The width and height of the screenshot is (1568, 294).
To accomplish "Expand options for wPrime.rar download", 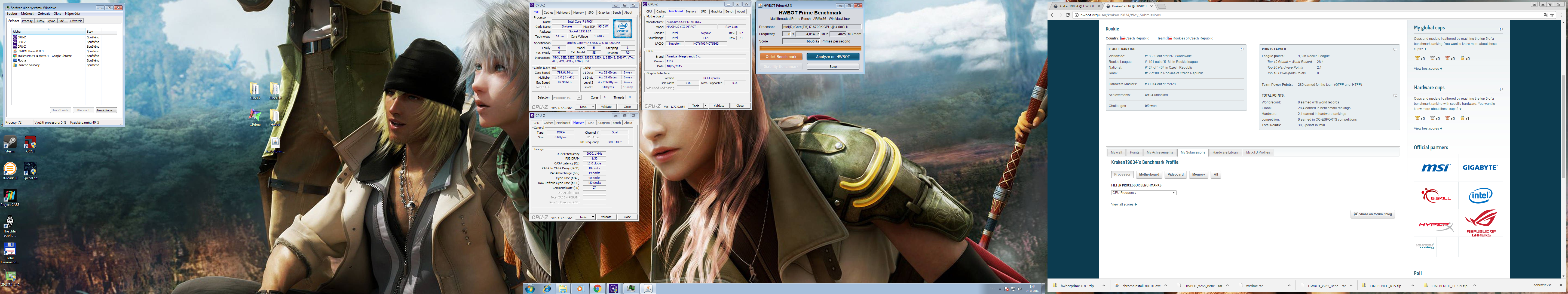I will click(x=1289, y=286).
